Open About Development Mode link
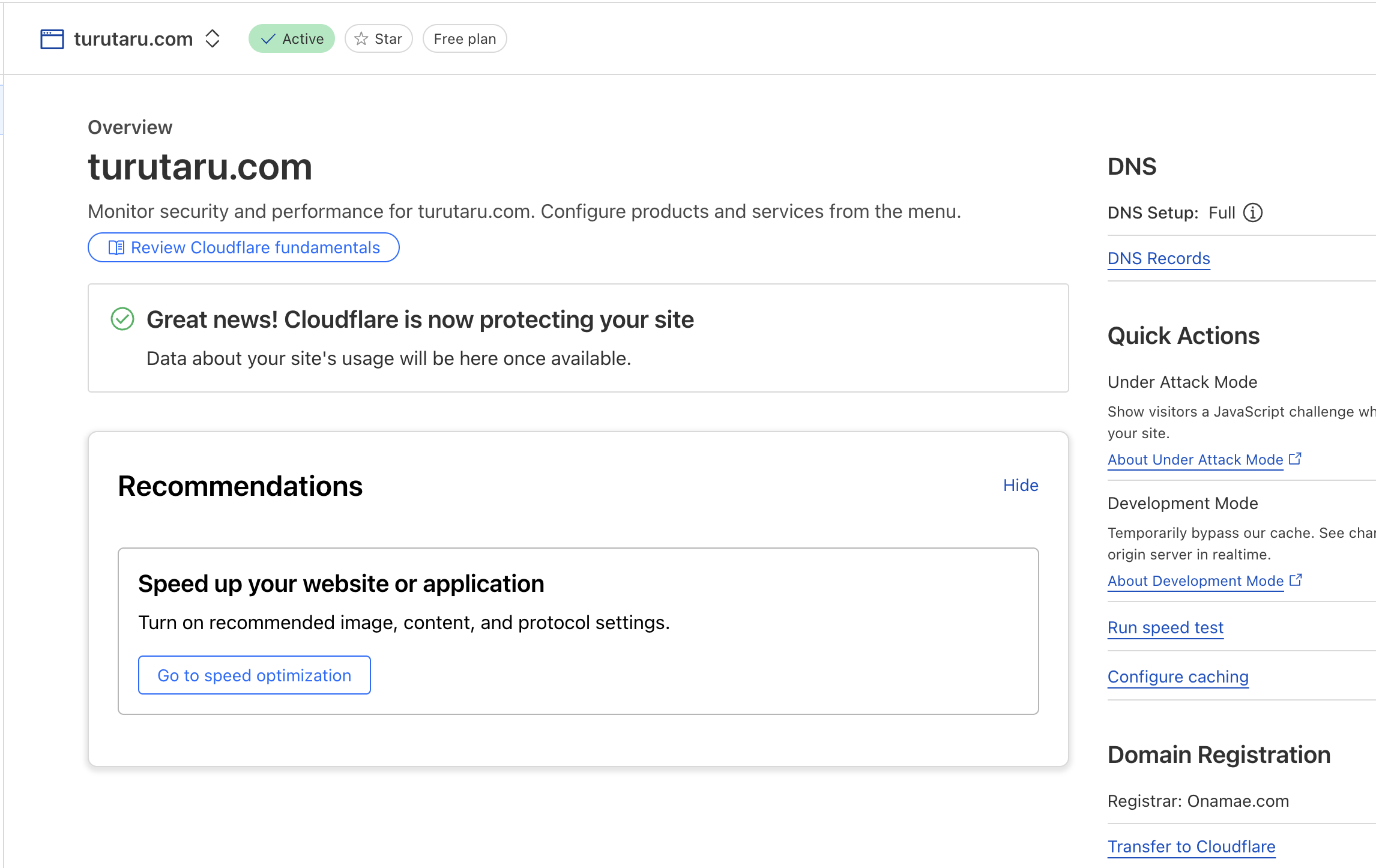 click(1196, 581)
